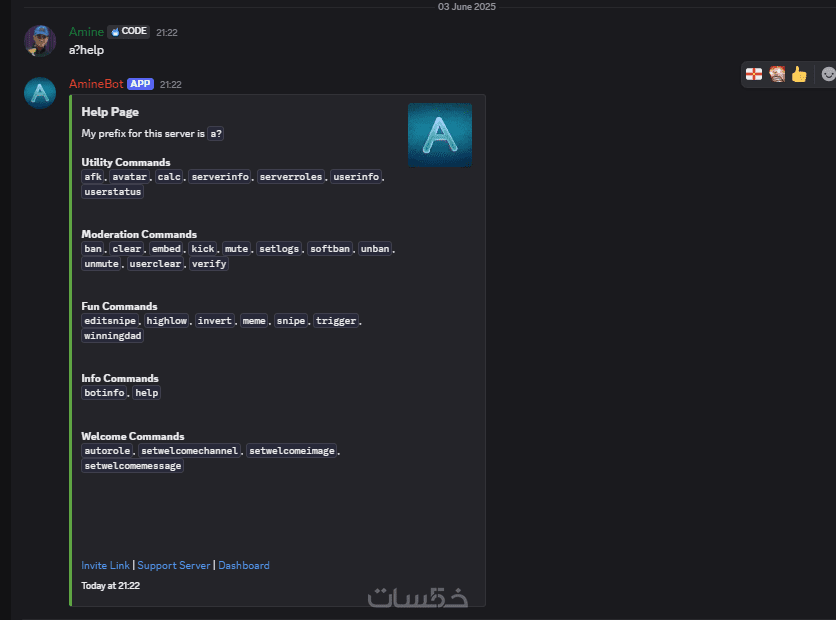Click the Amine username
Screen dimensions: 836x620
point(86,32)
